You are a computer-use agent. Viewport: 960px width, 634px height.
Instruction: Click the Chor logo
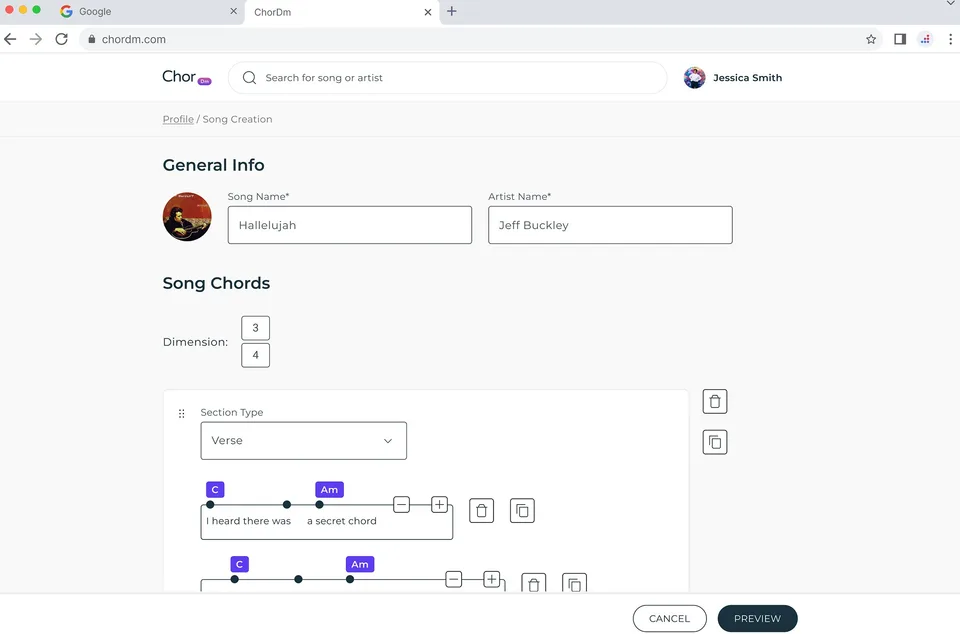tap(187, 77)
